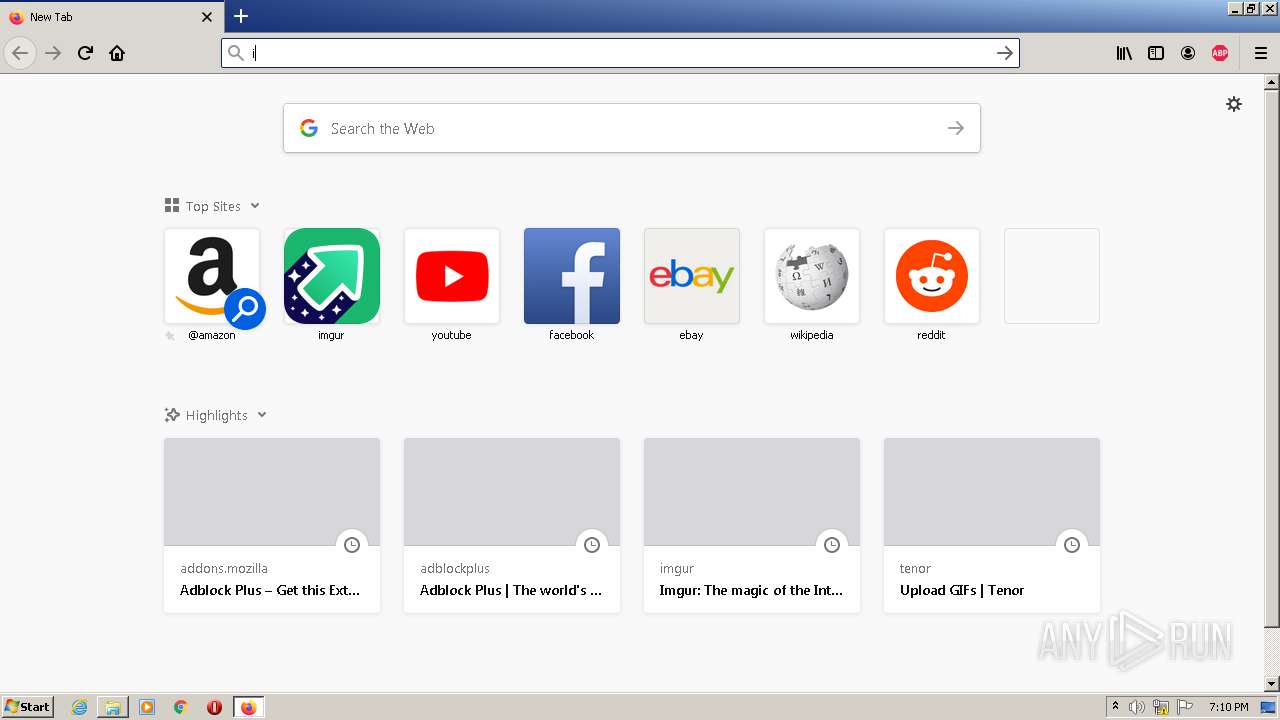1280x720 pixels.
Task: Click the wikipedia site label
Action: 812,335
